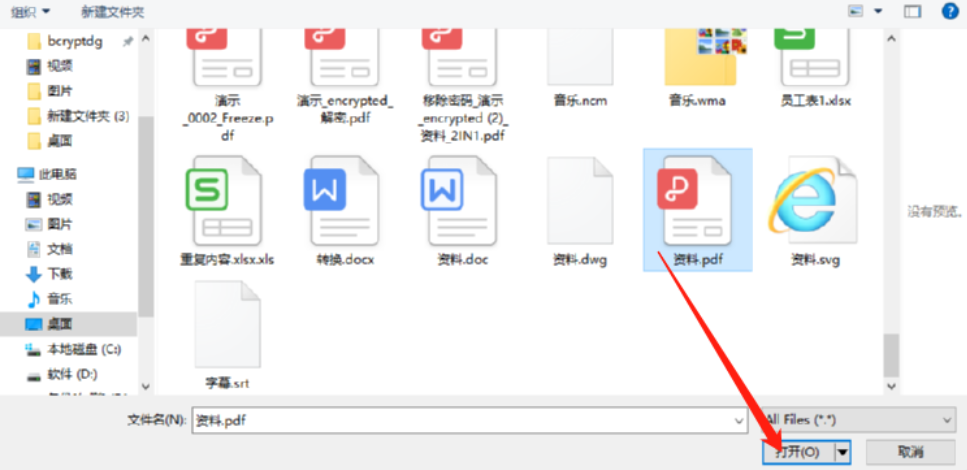This screenshot has height=470, width=967.
Task: Click the 此电脑 computer icon
Action: pos(26,174)
